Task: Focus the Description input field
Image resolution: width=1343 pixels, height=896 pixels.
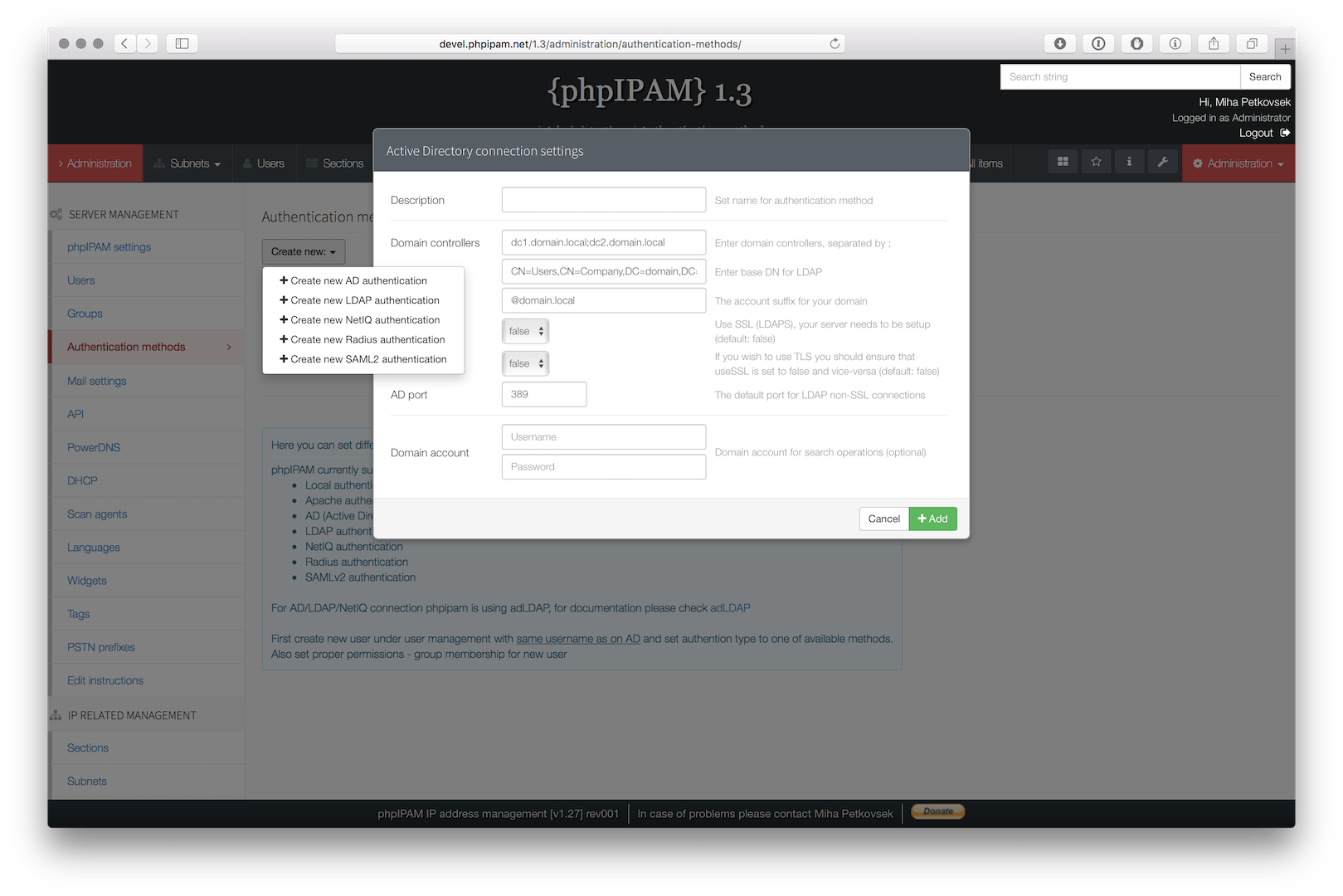Action: click(604, 200)
